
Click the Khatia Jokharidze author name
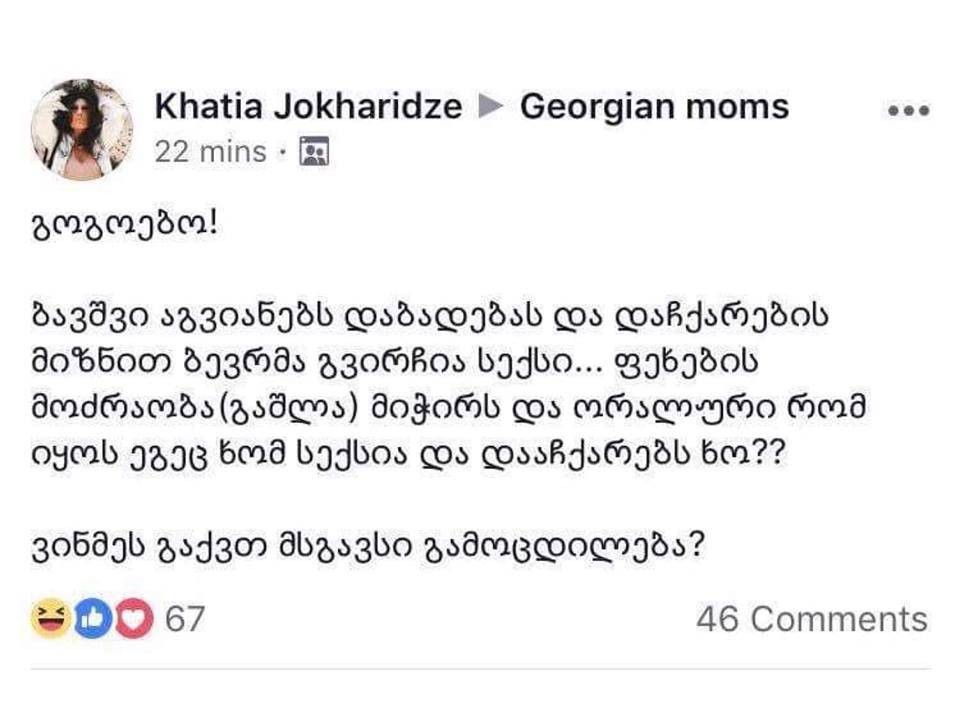308,107
